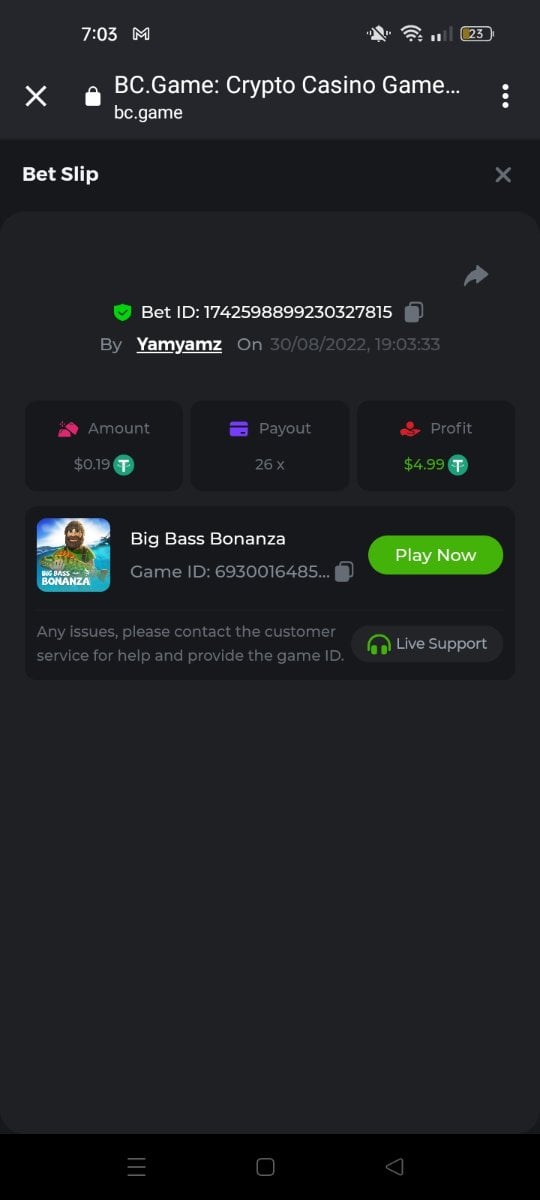Tap the Android back triangle button
This screenshot has height=1200, width=540.
coord(394,1167)
